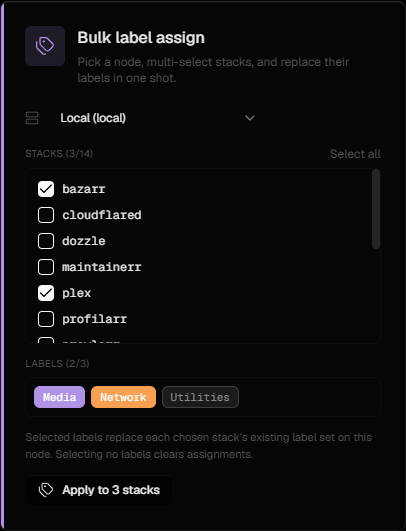Click the stacks list scrollbar
The height and width of the screenshot is (531, 406).
(376, 209)
